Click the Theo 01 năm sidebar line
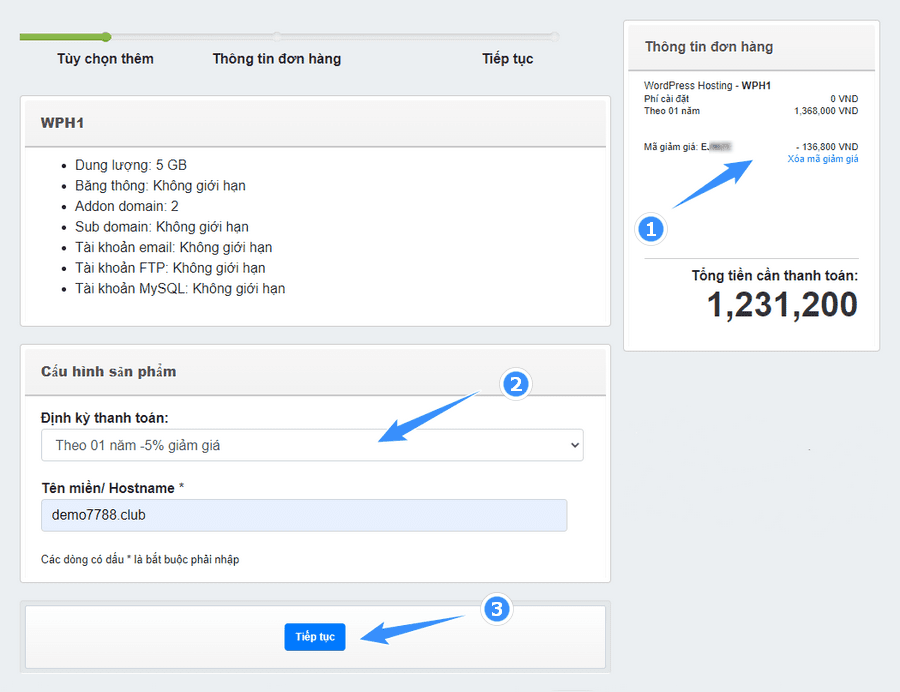This screenshot has height=692, width=900. 672,111
